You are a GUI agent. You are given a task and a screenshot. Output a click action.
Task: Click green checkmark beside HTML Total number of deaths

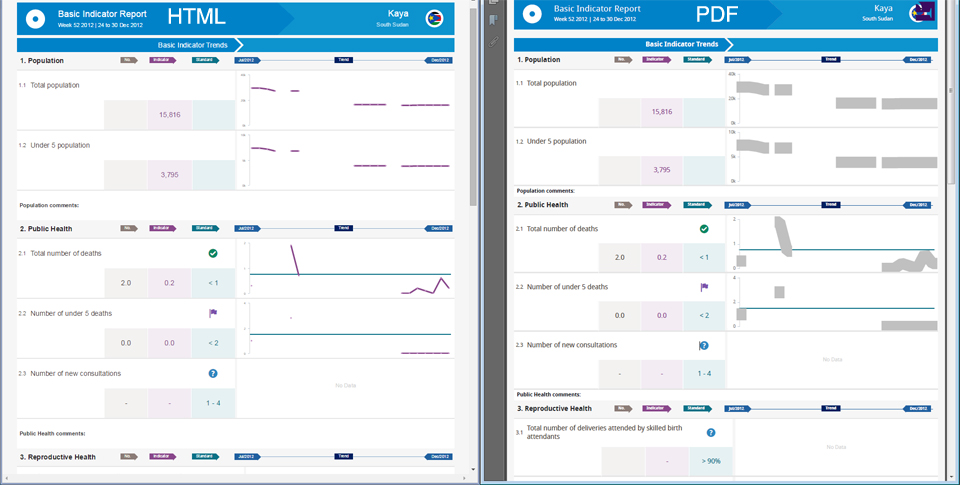coord(213,254)
